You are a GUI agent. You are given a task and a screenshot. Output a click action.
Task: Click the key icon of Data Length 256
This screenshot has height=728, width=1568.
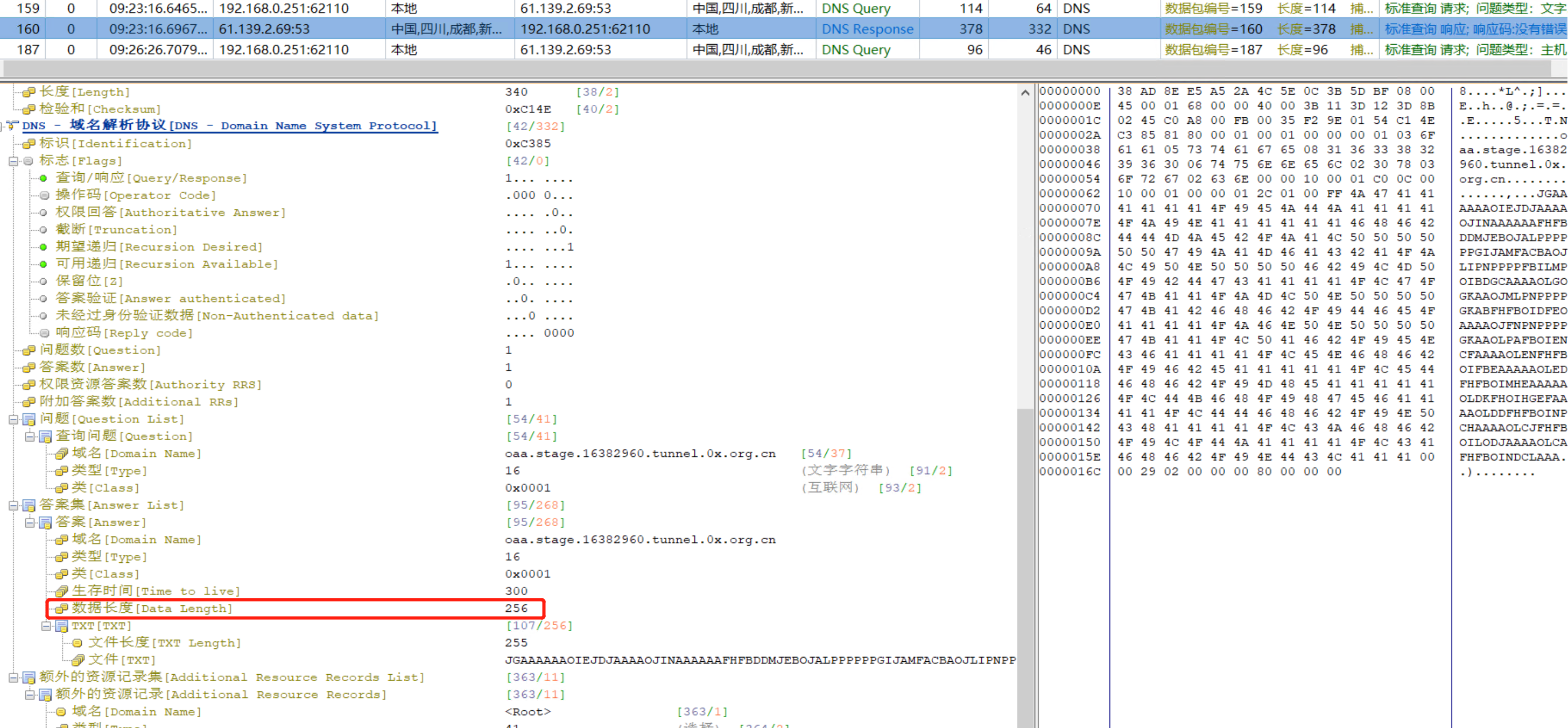click(x=61, y=609)
